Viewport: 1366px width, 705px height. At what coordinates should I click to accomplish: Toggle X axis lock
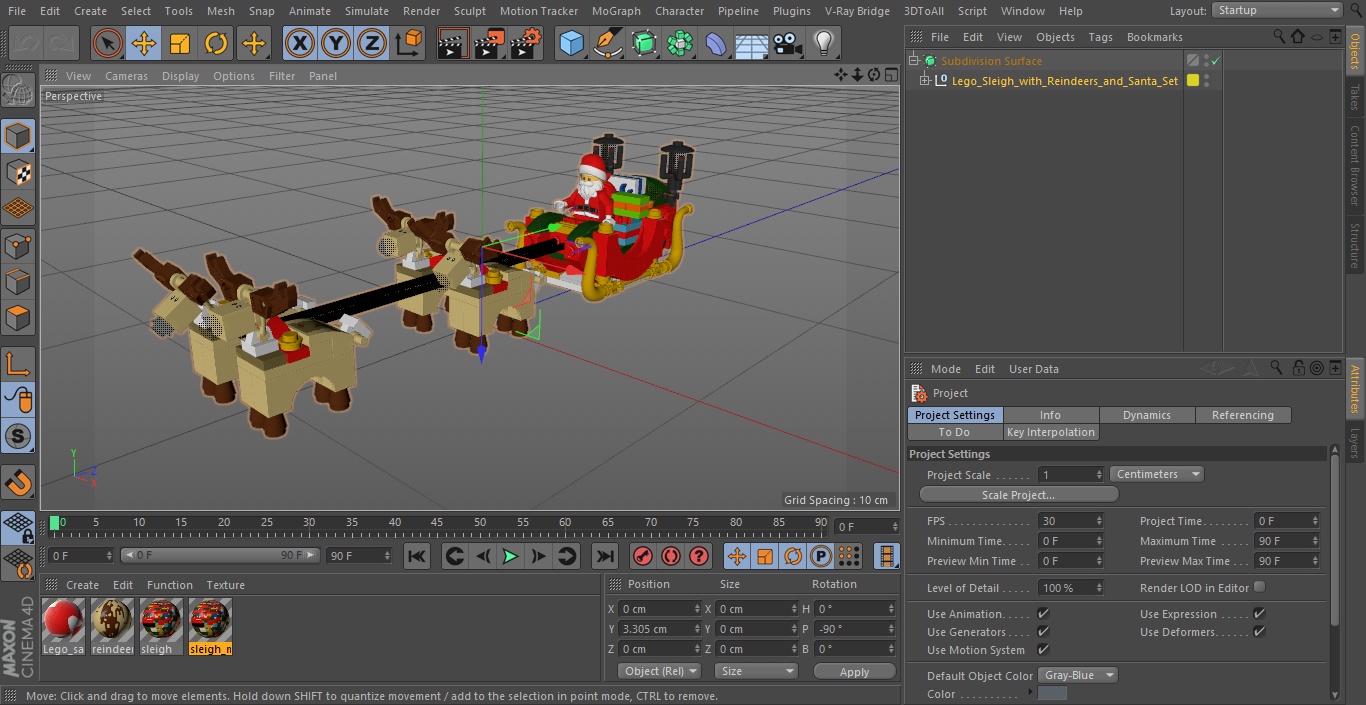(300, 43)
